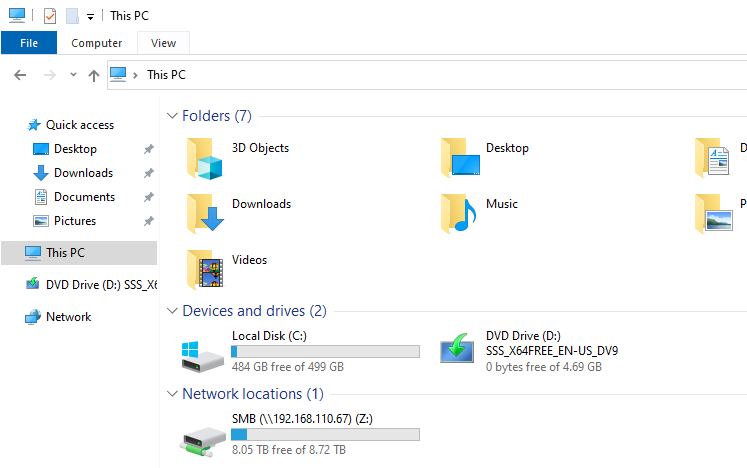Switch to the View ribbon tab

(x=163, y=43)
